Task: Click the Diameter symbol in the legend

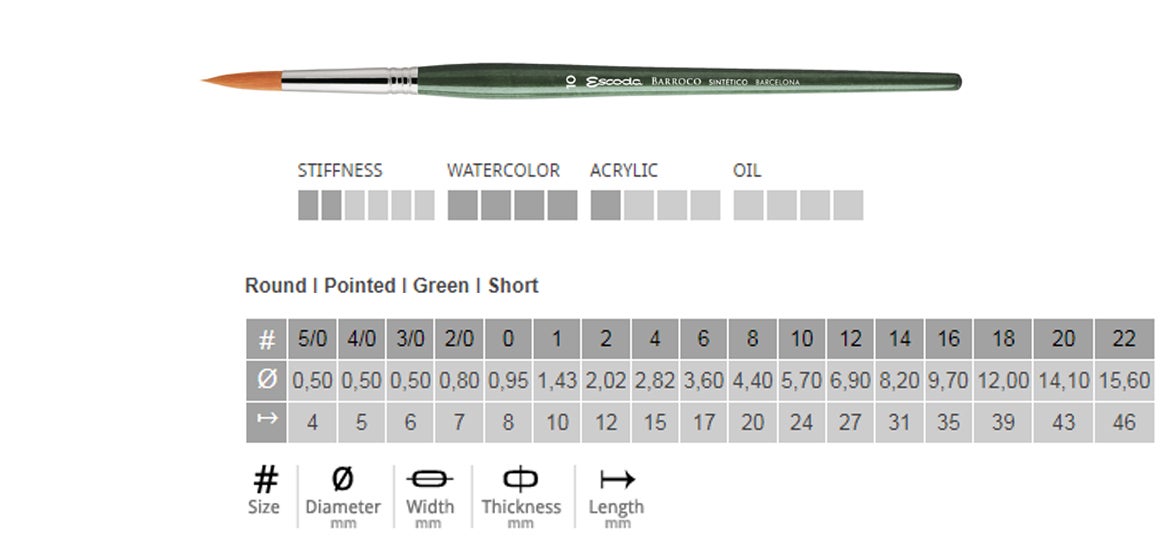Action: (342, 480)
